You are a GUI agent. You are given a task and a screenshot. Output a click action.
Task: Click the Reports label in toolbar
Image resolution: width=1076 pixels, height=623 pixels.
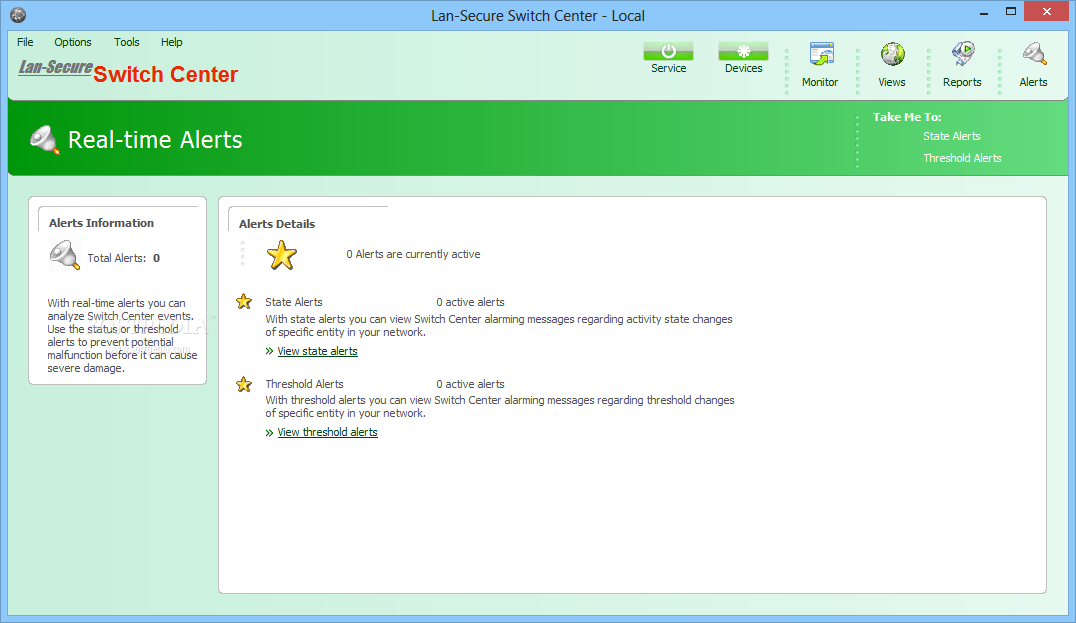pyautogui.click(x=962, y=82)
